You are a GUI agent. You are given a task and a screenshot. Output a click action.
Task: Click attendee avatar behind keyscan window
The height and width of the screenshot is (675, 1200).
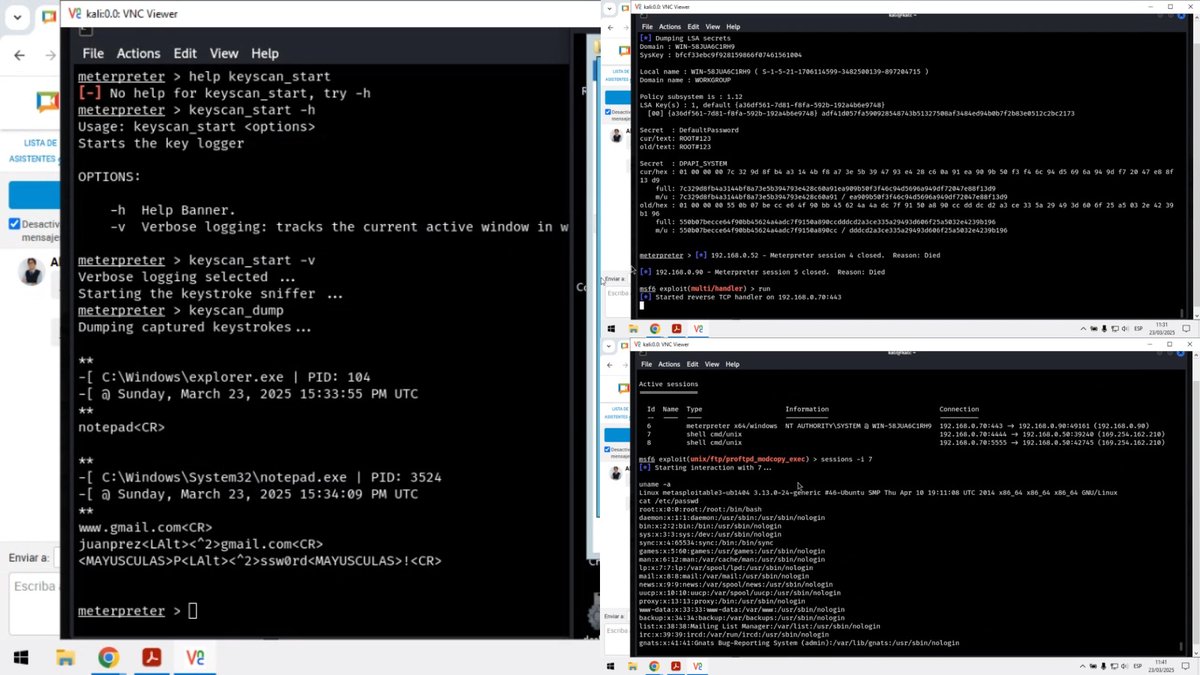pos(33,271)
